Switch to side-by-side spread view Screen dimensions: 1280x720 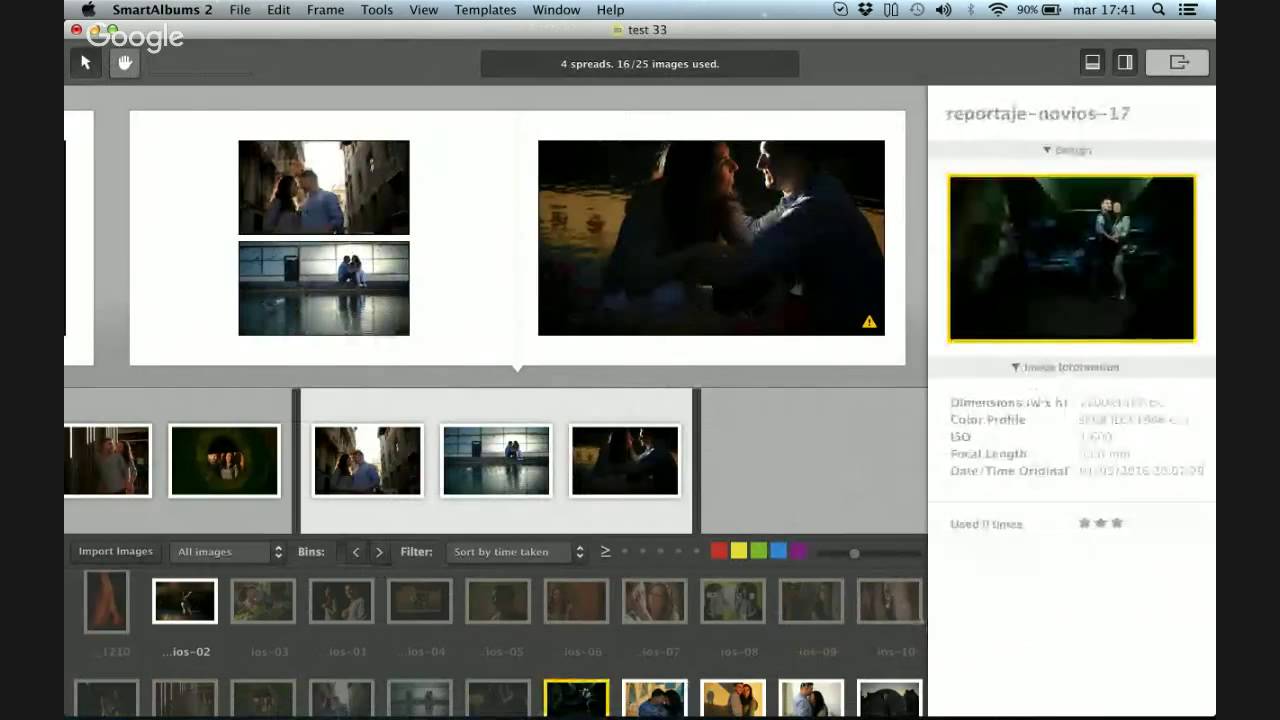click(x=1124, y=61)
